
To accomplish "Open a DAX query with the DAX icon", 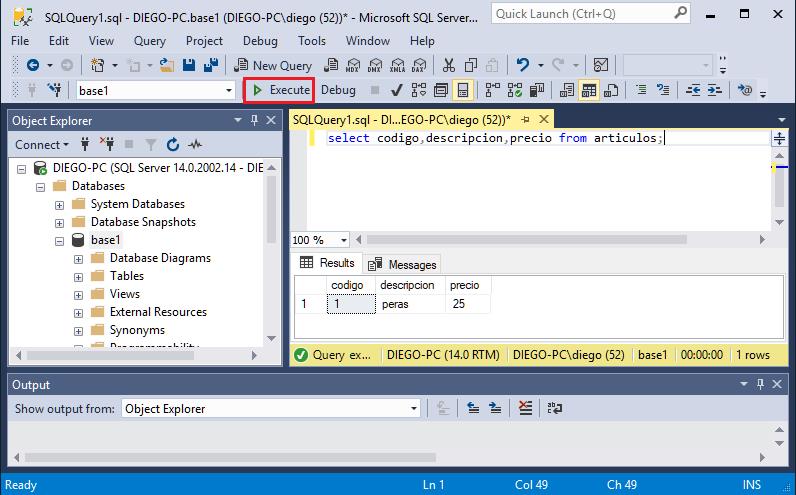I will [419, 65].
